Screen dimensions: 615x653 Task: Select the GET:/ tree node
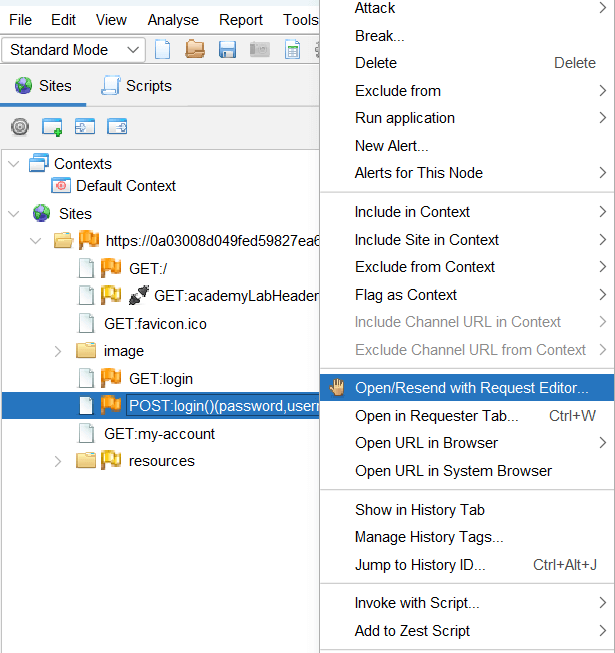(148, 269)
